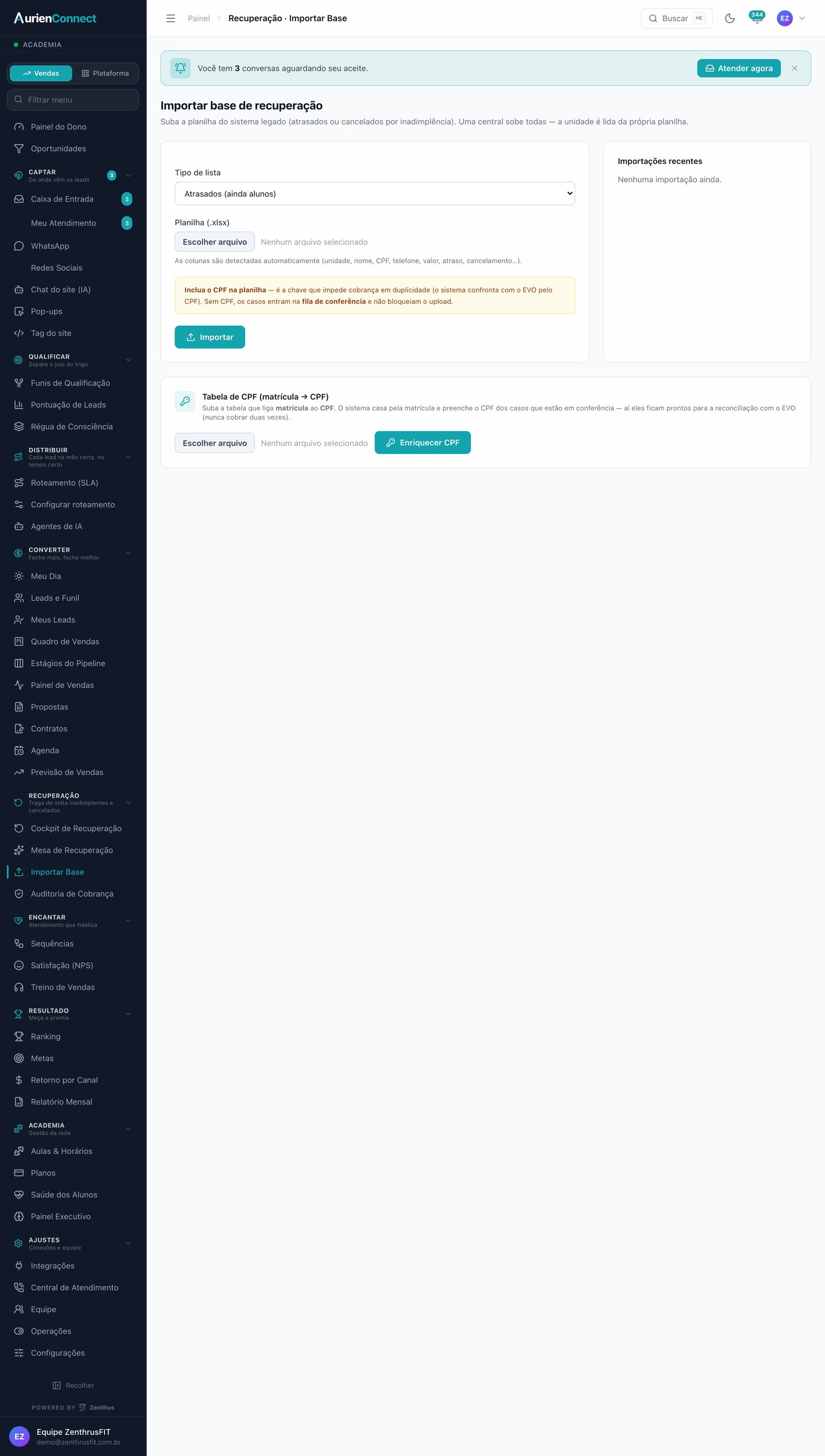Open Régua de Consciência layers icon

click(x=19, y=426)
